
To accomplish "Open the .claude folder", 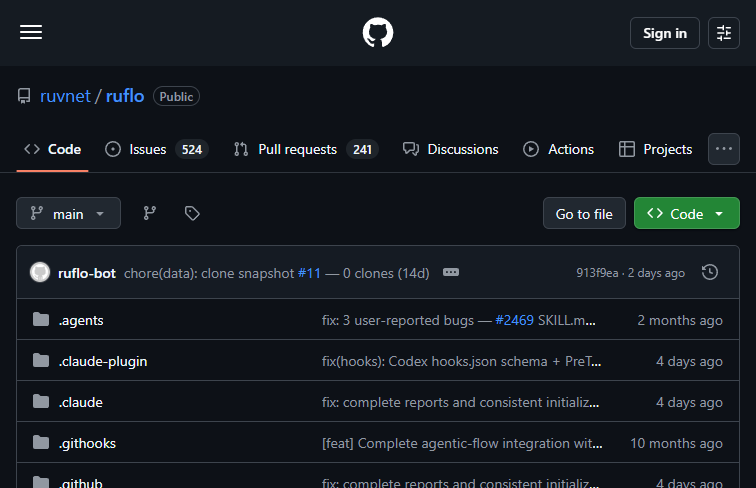I will pos(81,402).
